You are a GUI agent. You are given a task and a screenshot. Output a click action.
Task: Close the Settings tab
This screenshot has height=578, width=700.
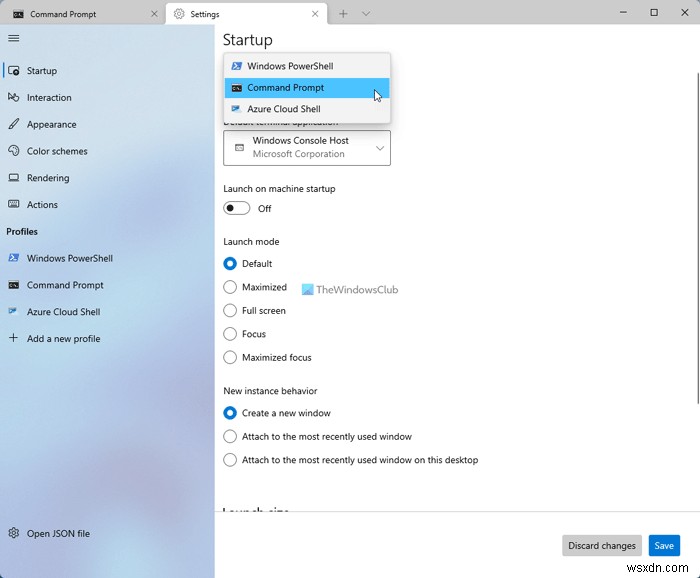click(x=315, y=14)
